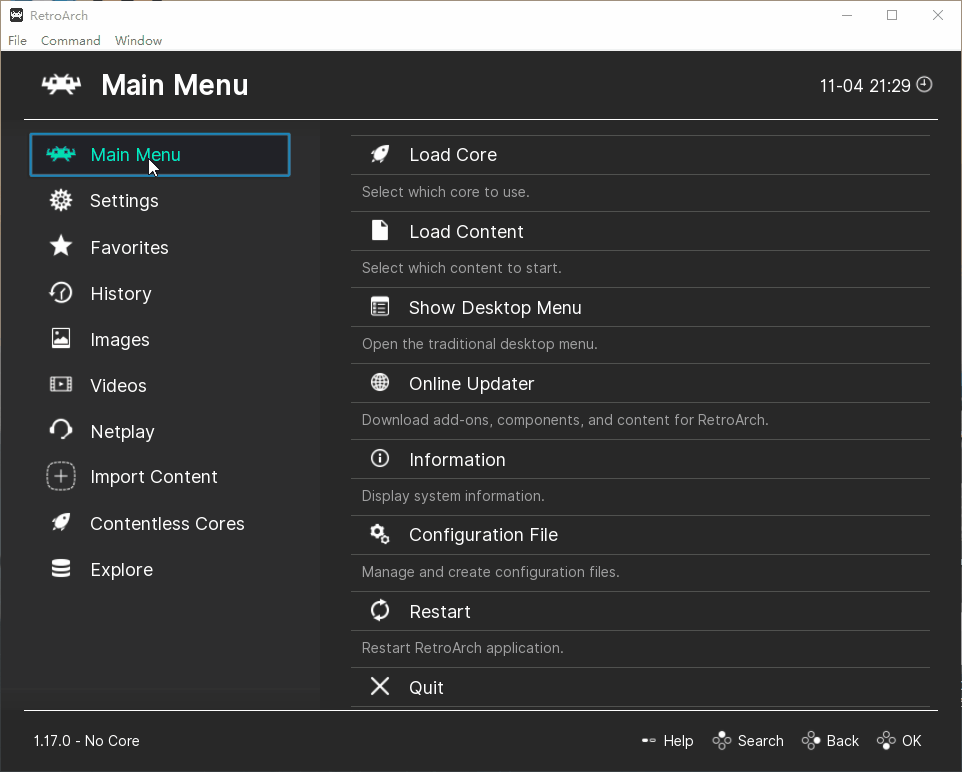
Task: Switch to the Images sidebar label
Action: (120, 339)
